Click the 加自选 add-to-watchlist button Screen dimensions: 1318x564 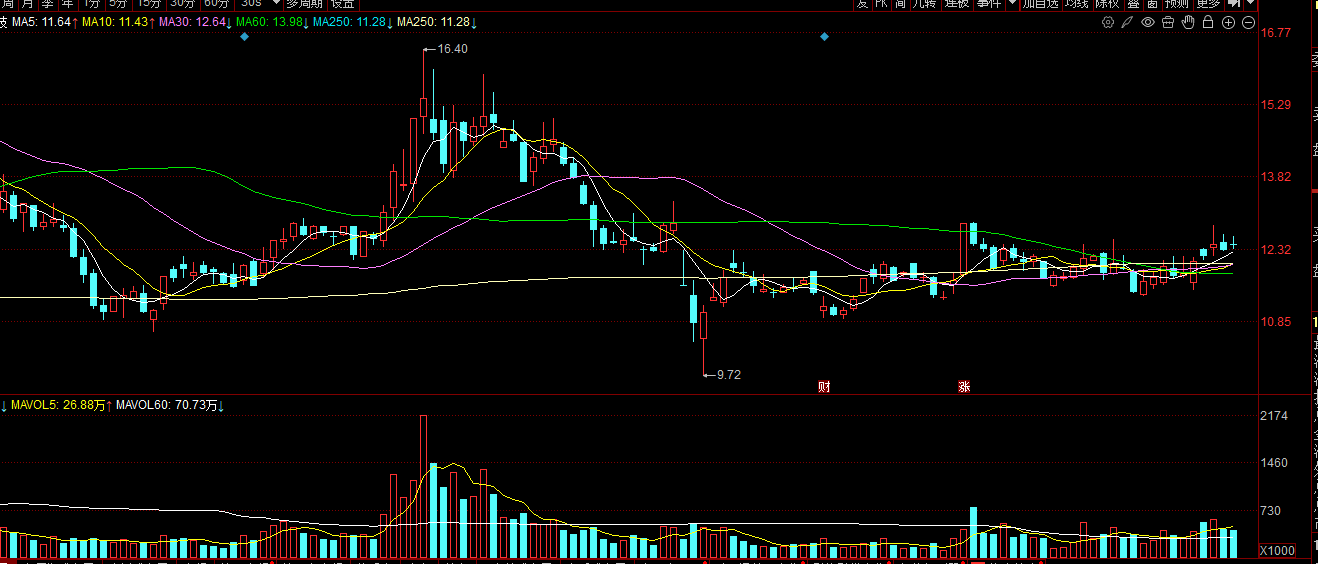click(x=1040, y=4)
